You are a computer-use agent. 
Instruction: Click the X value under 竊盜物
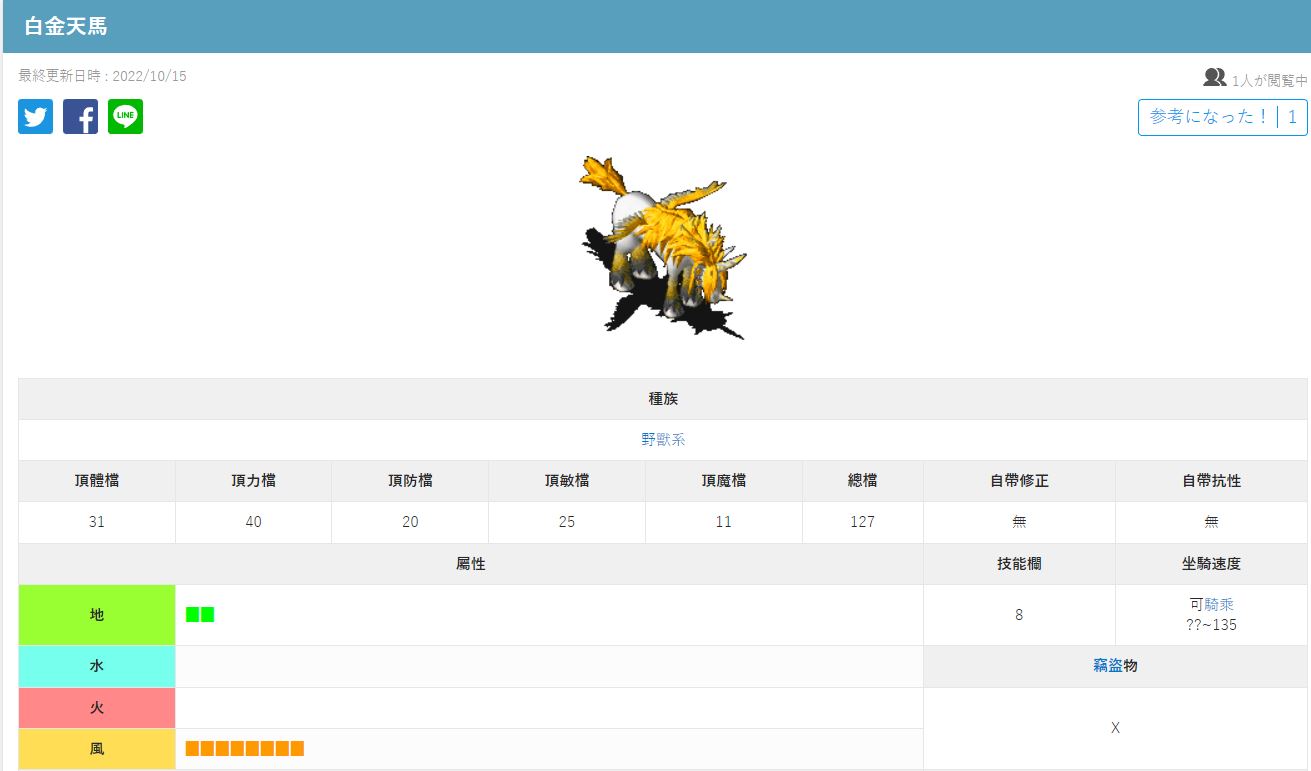[1115, 728]
